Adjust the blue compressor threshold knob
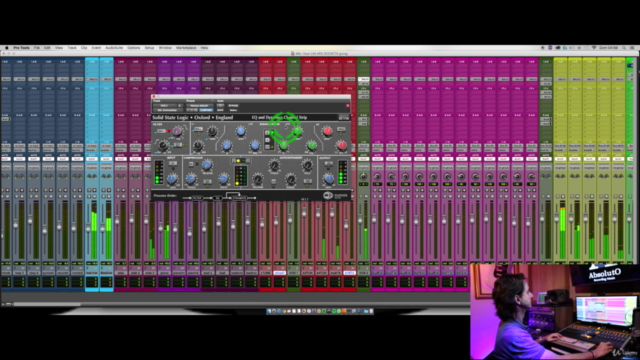 tap(191, 179)
